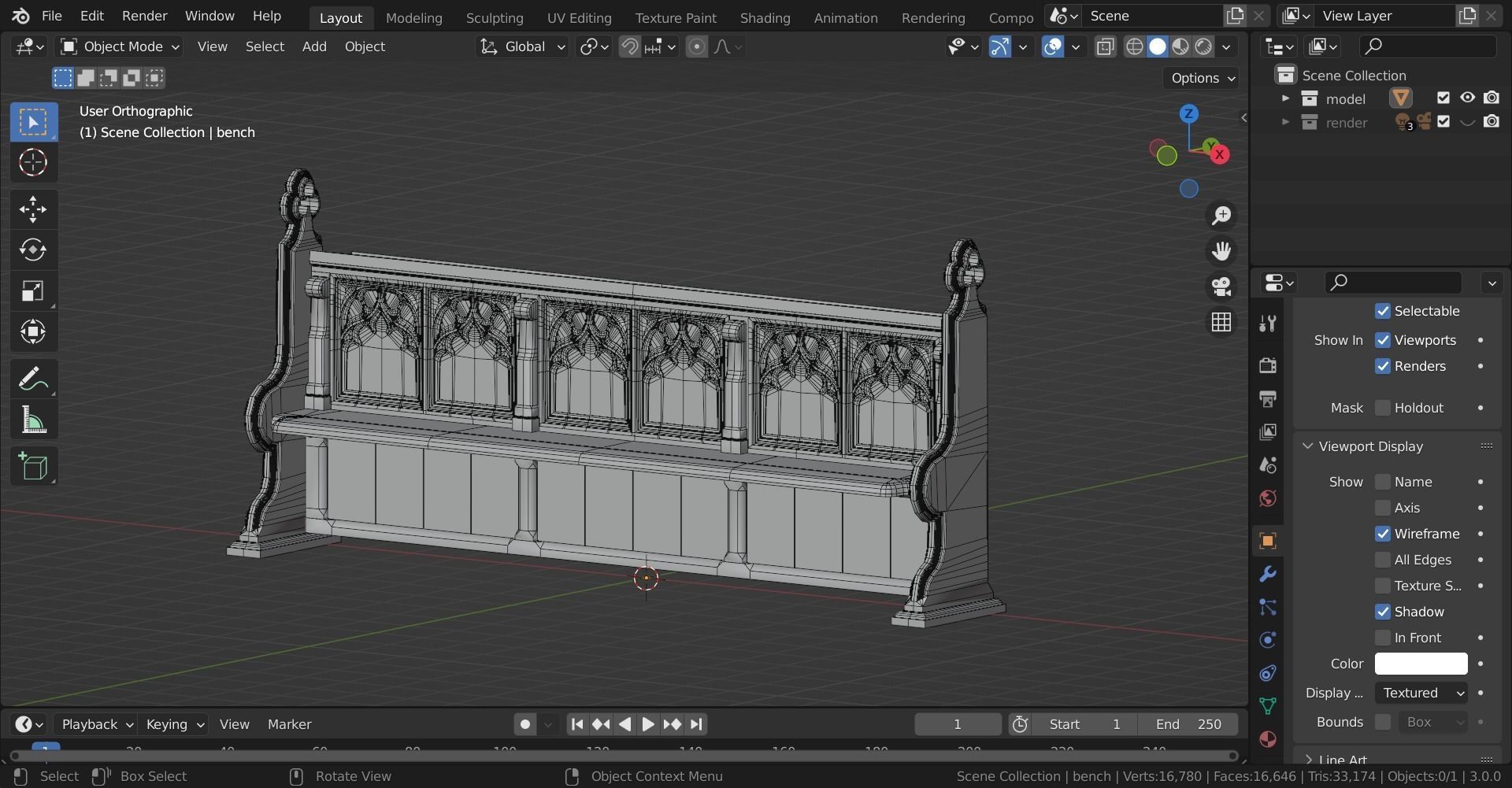Click the viewport zoom magnifier icon
This screenshot has width=1512, height=788.
1221,216
